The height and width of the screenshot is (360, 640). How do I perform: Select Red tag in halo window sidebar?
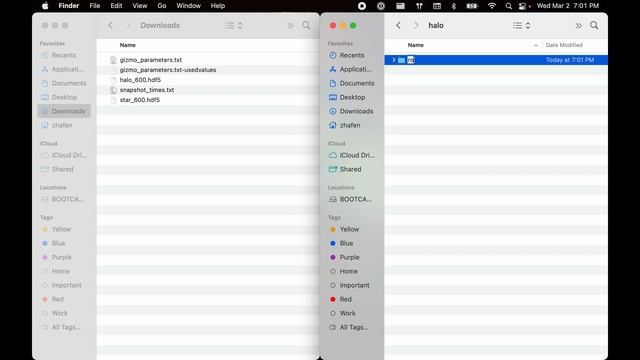coord(341,299)
